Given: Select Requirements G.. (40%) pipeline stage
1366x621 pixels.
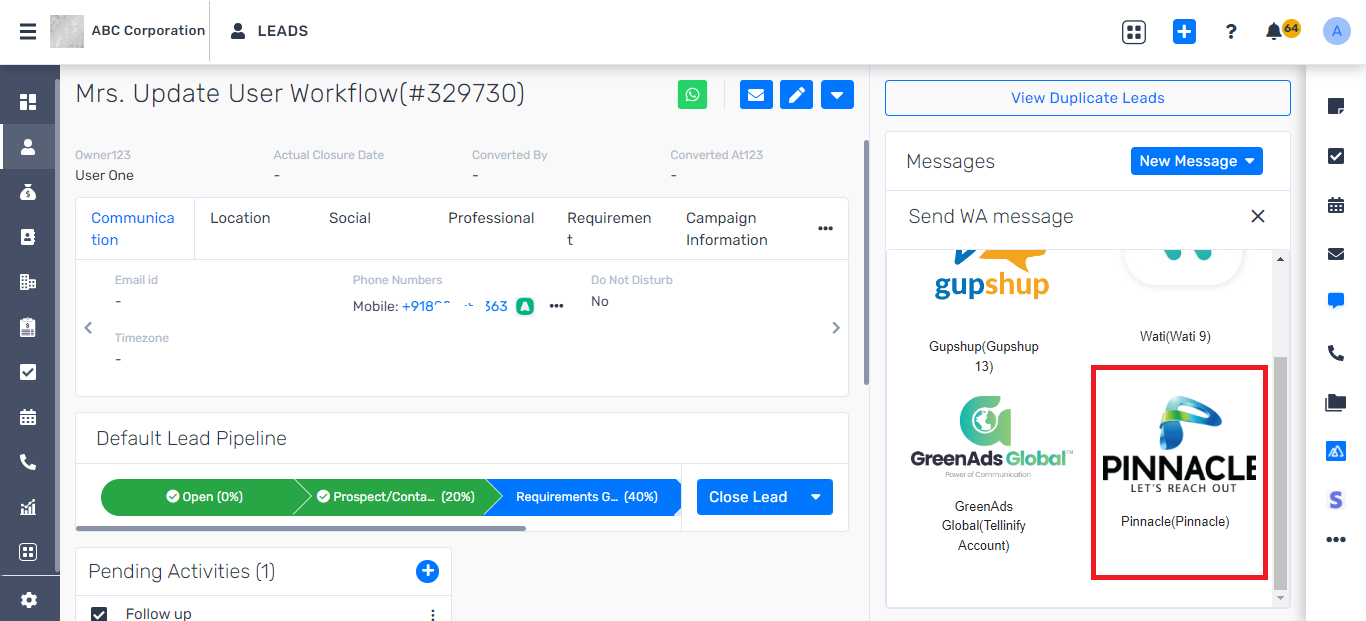Looking at the screenshot, I should [x=586, y=497].
